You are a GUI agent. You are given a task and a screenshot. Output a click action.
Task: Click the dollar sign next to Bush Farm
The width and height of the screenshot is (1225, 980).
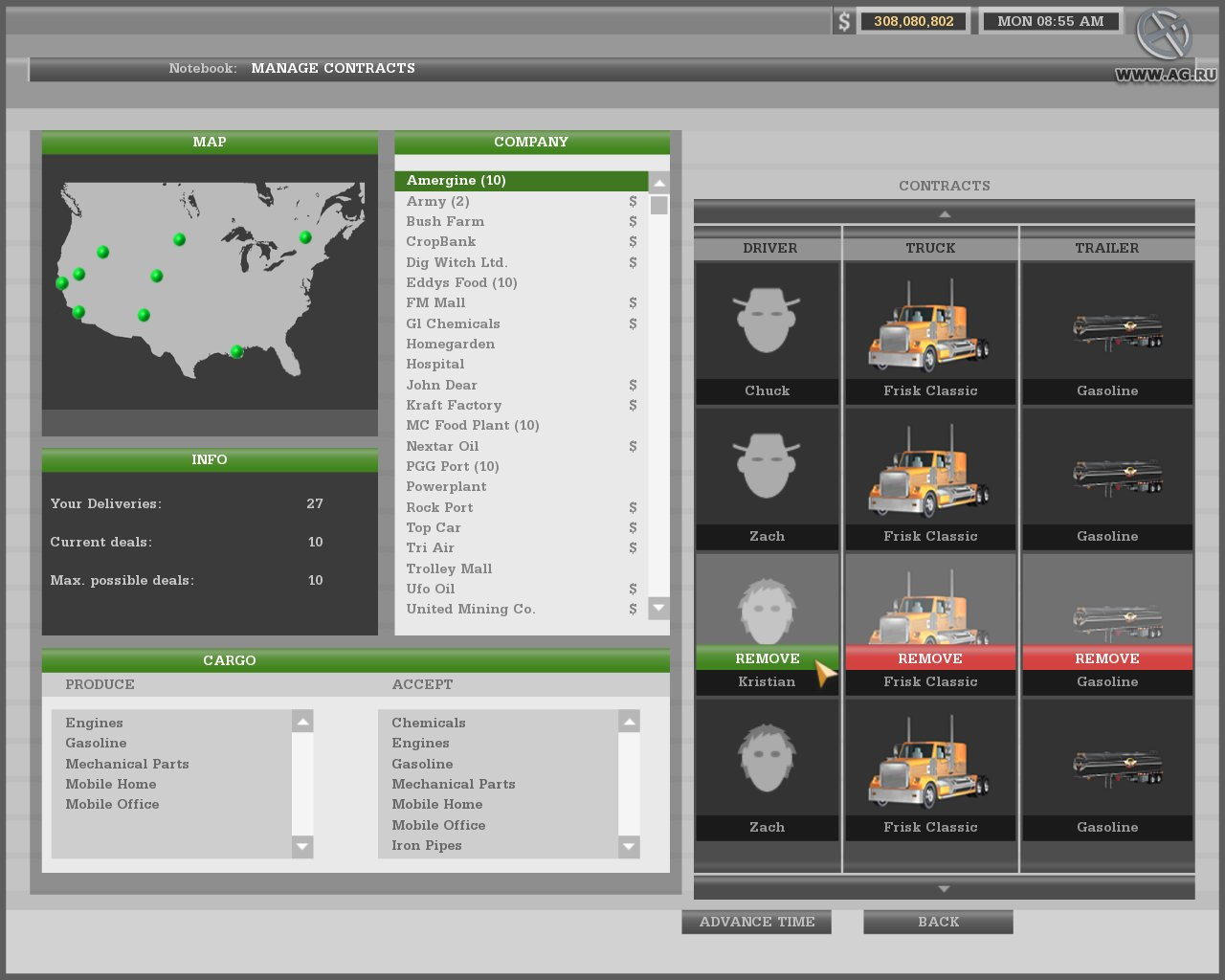pos(633,221)
